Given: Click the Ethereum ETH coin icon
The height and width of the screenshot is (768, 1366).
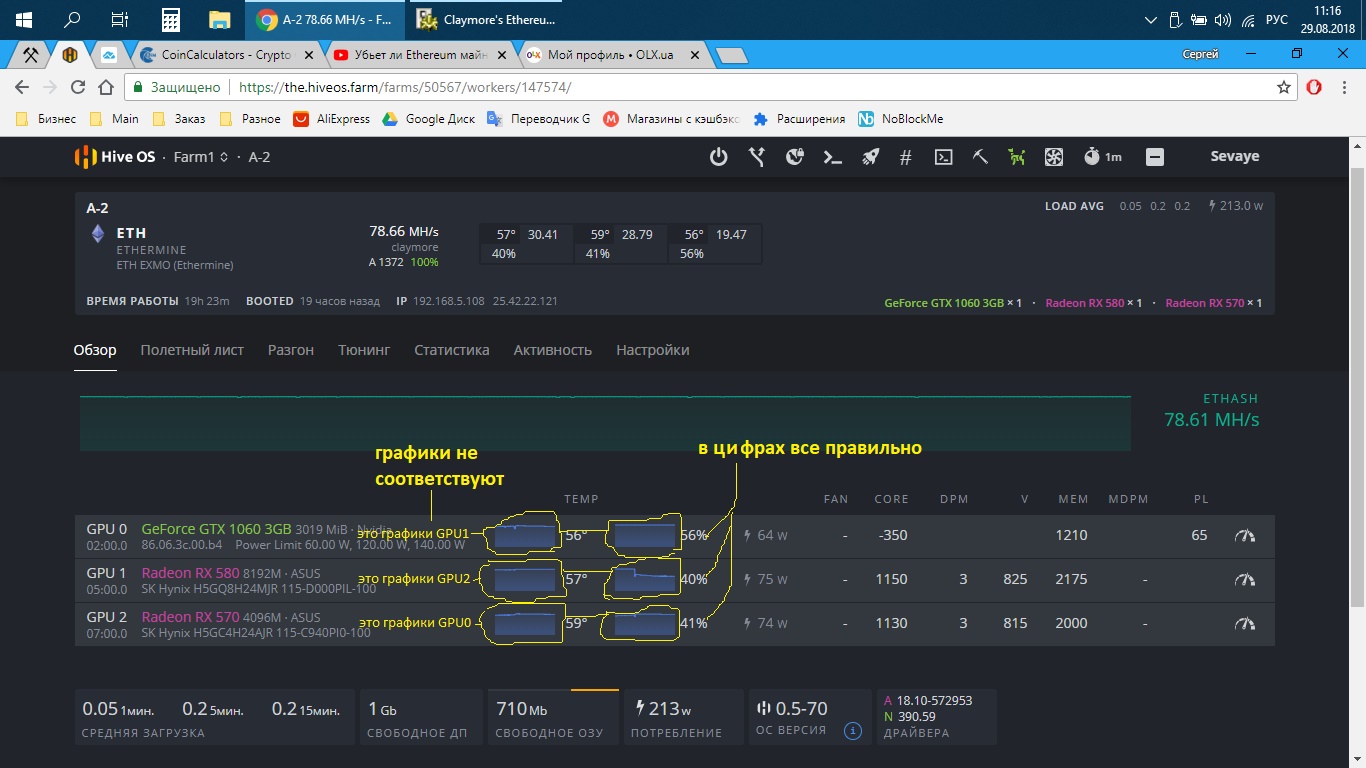Looking at the screenshot, I should click(x=98, y=234).
